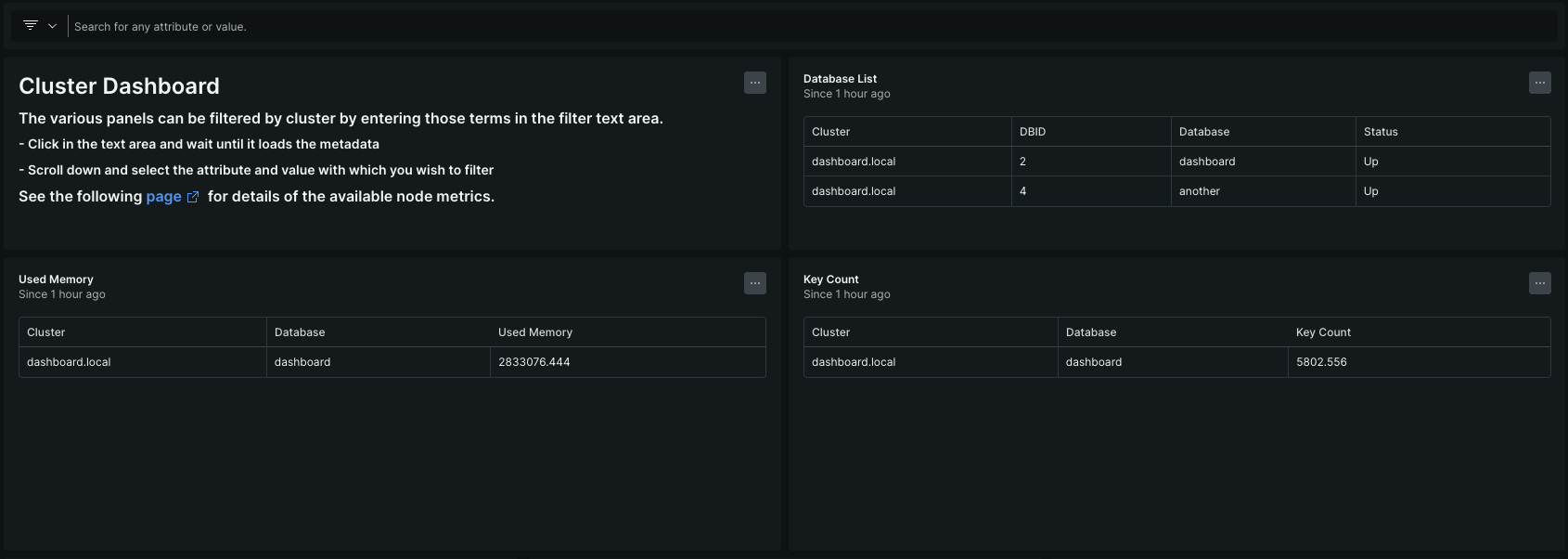Open the node metrics page link
1568x559 pixels.
click(x=163, y=197)
